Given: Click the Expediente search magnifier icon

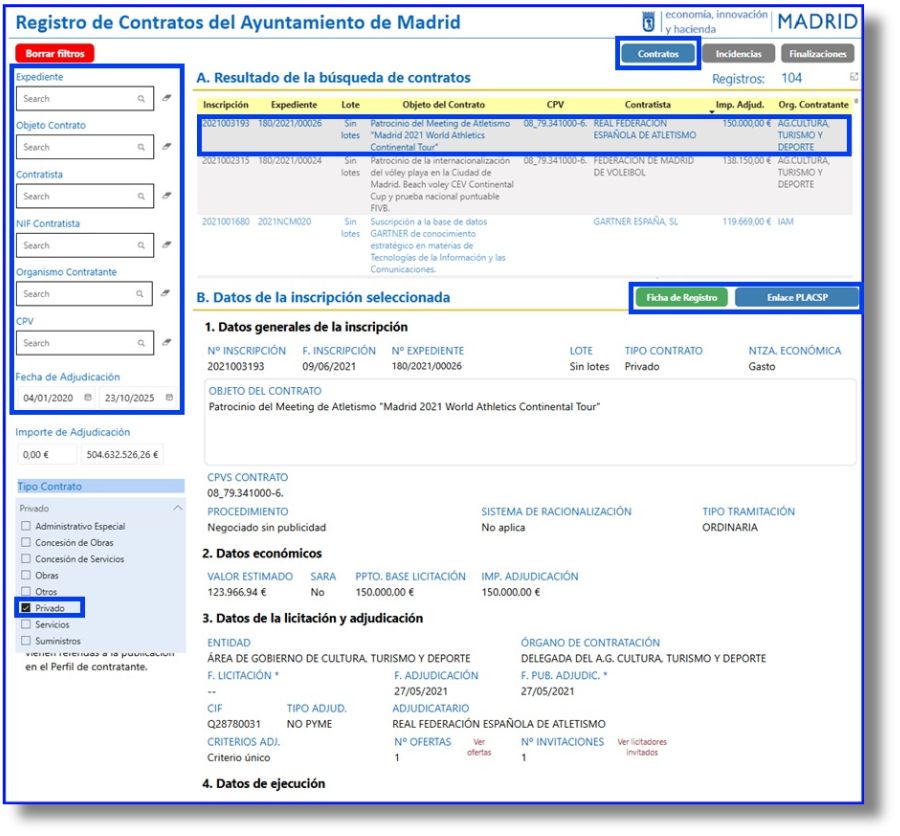Looking at the screenshot, I should (x=141, y=99).
